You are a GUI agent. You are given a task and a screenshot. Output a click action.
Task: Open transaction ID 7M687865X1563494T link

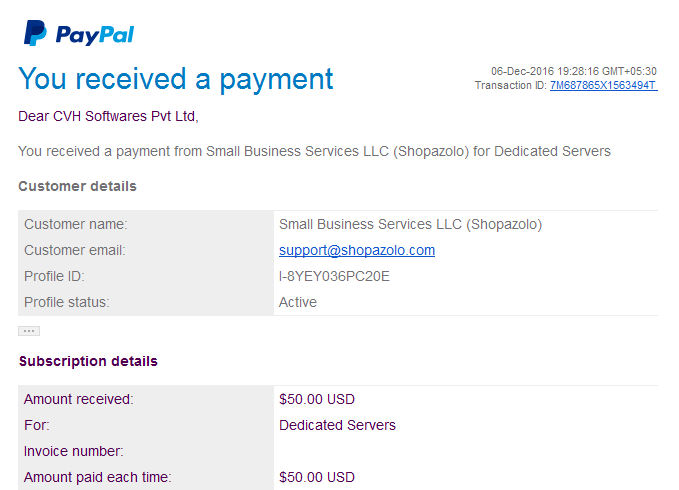(x=604, y=85)
